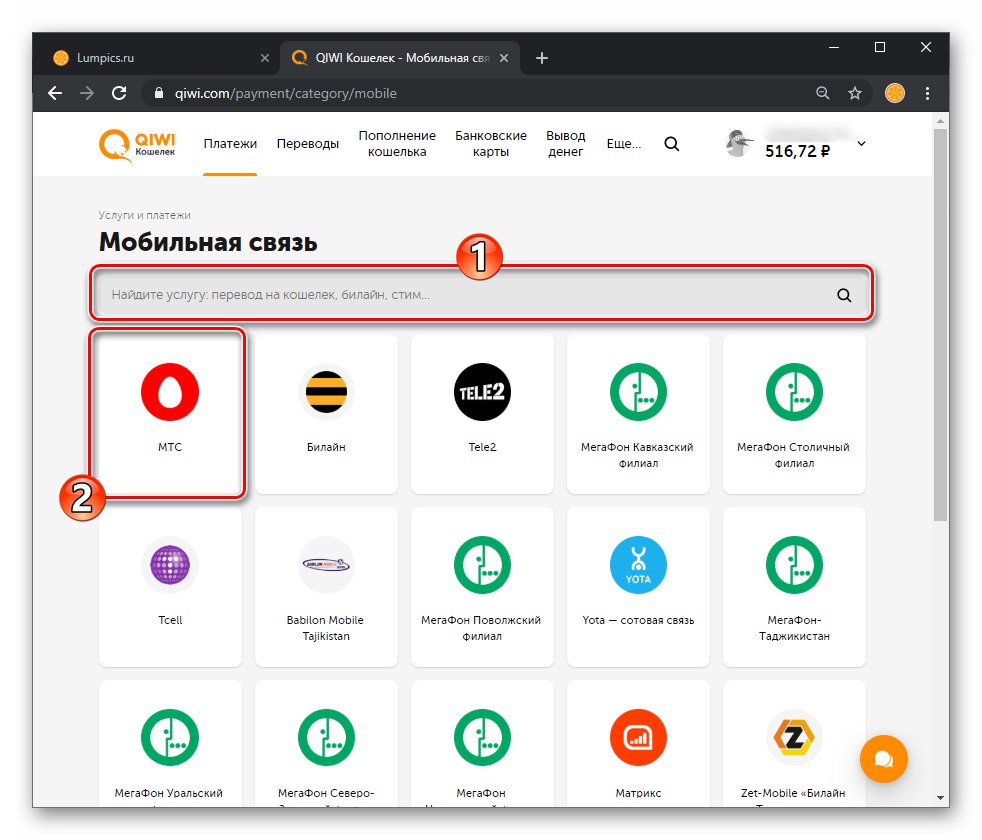Open a new tab with the plus button

(x=542, y=58)
